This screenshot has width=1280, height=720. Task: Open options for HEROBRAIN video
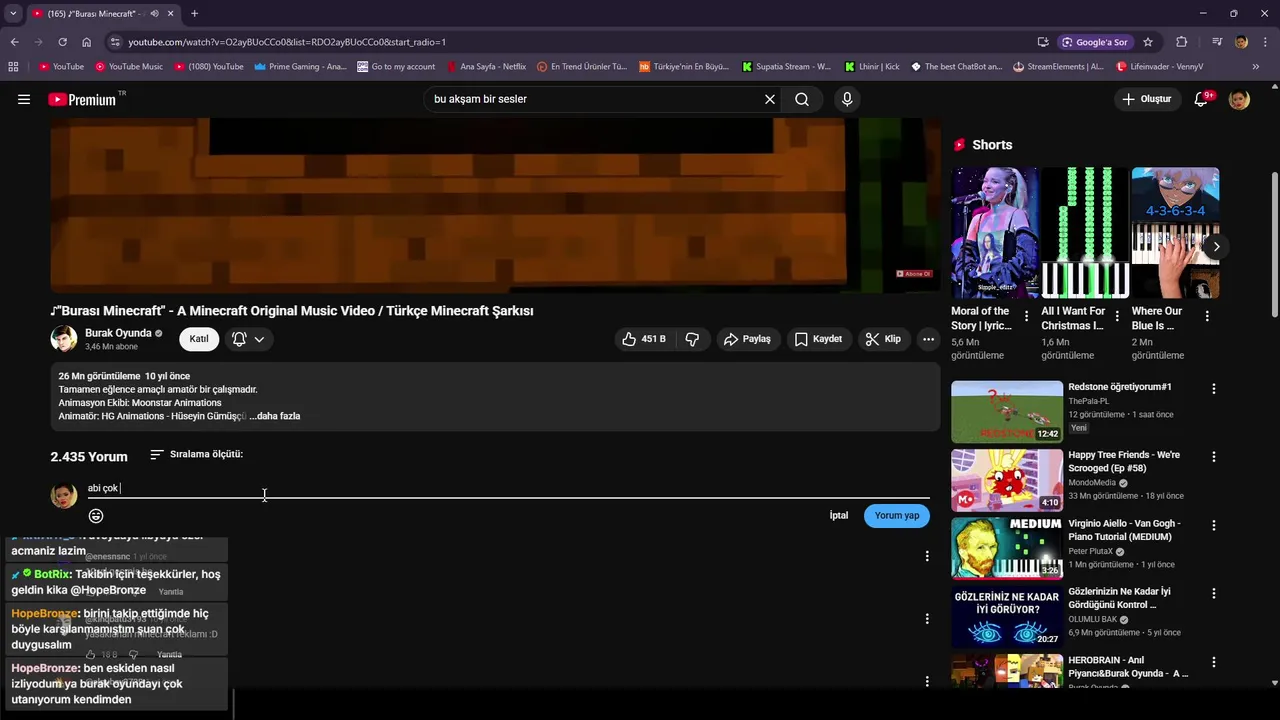(x=1214, y=662)
